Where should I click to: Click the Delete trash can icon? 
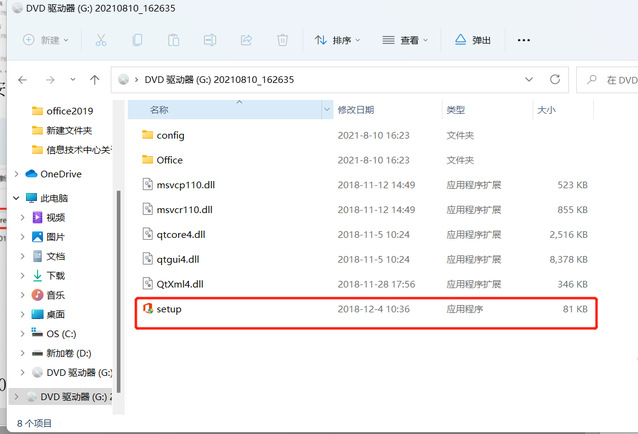click(282, 41)
